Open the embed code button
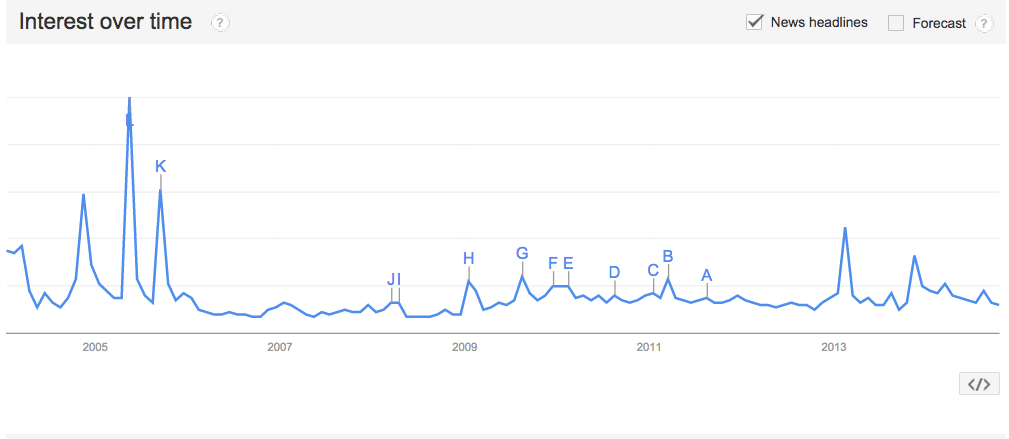Screen dimensions: 1009x439 click(x=979, y=384)
